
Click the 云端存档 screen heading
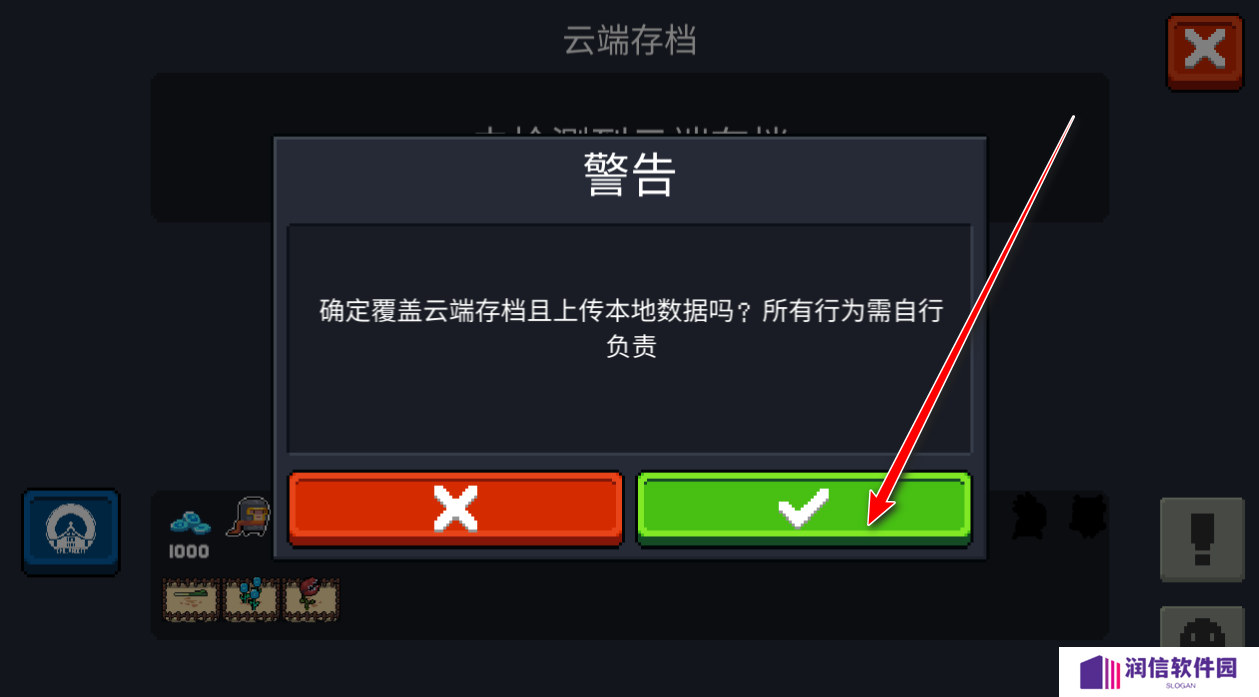click(x=630, y=41)
